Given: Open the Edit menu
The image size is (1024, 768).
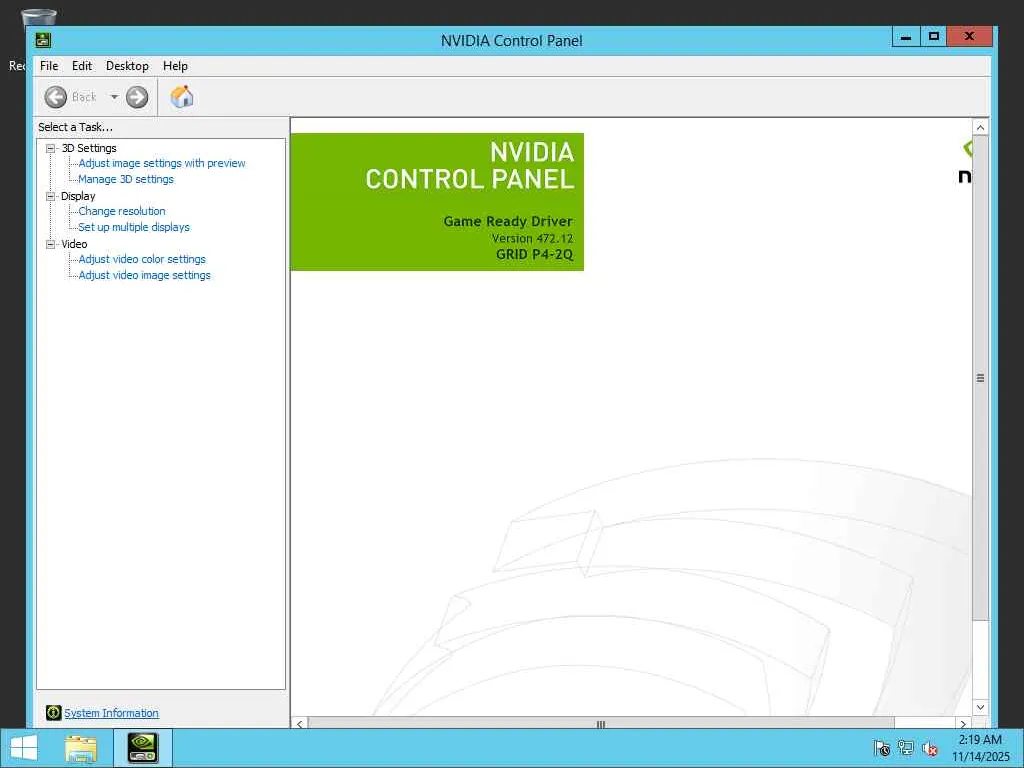Looking at the screenshot, I should (82, 66).
